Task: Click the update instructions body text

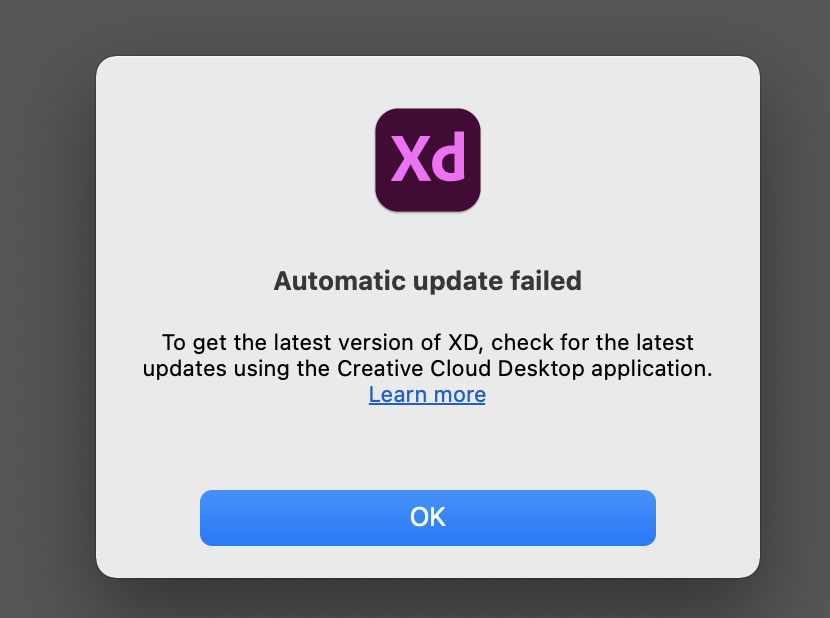Action: (x=427, y=355)
